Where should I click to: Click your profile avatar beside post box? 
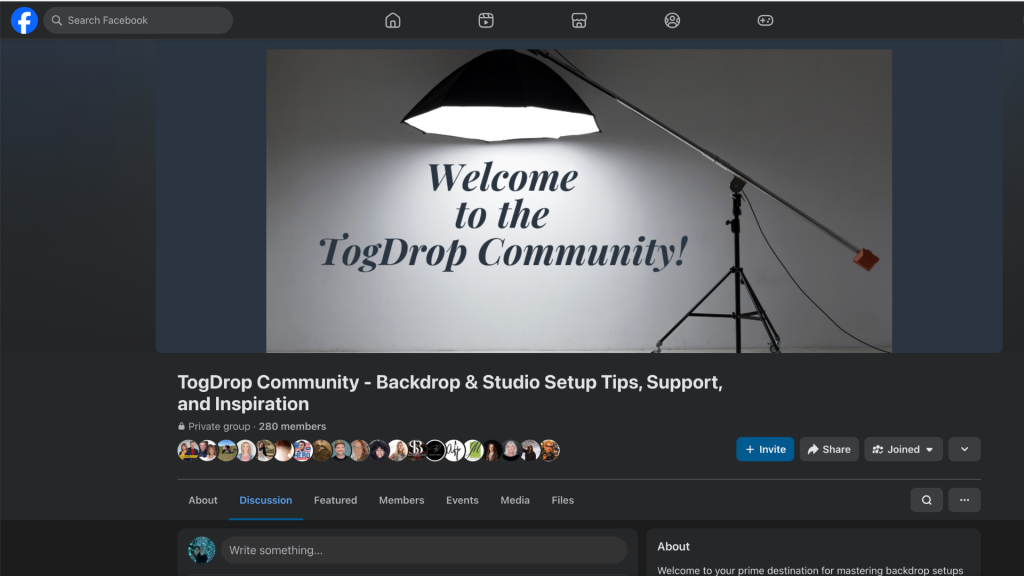(x=201, y=550)
